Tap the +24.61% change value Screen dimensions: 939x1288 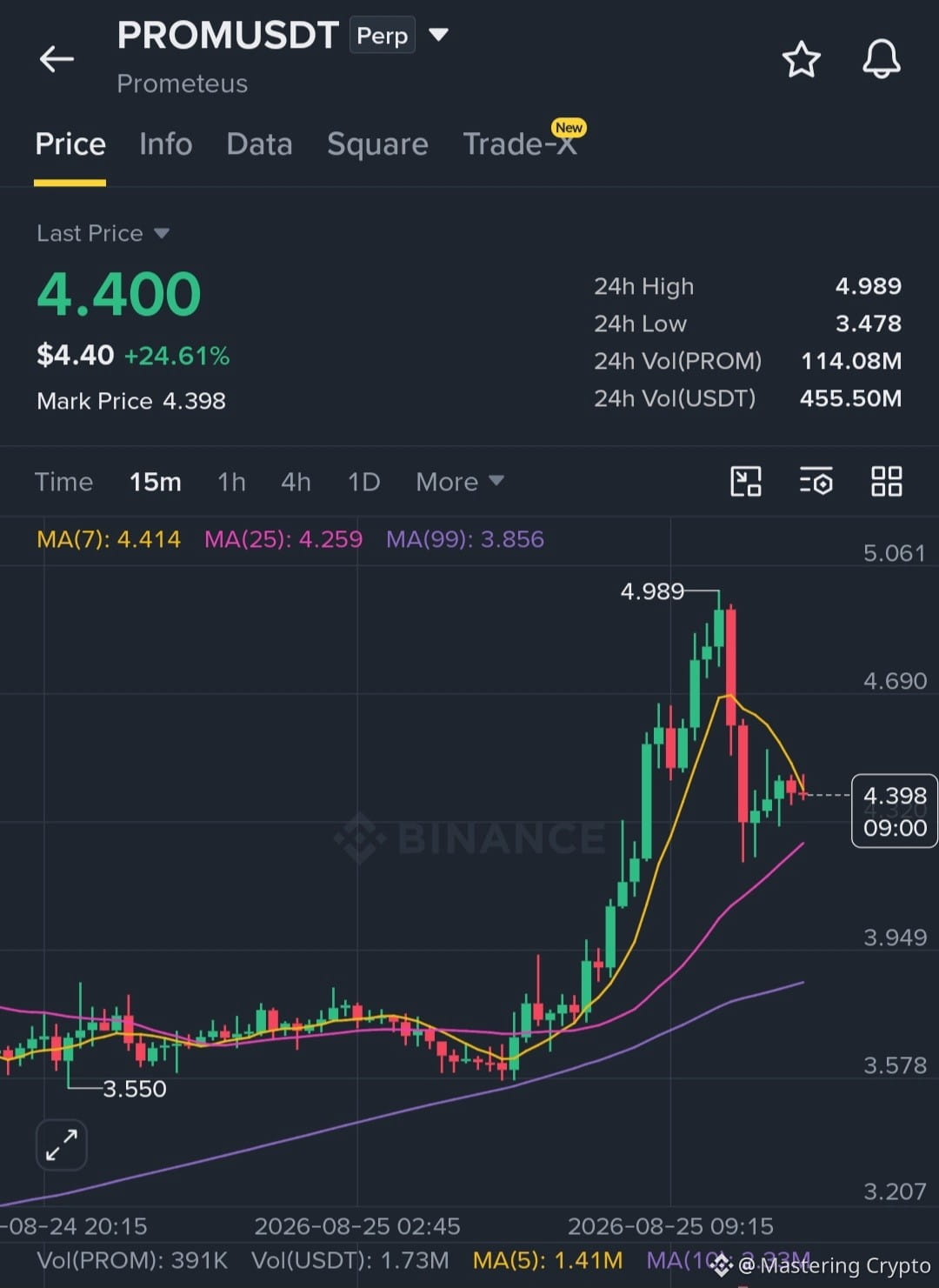pyautogui.click(x=177, y=356)
